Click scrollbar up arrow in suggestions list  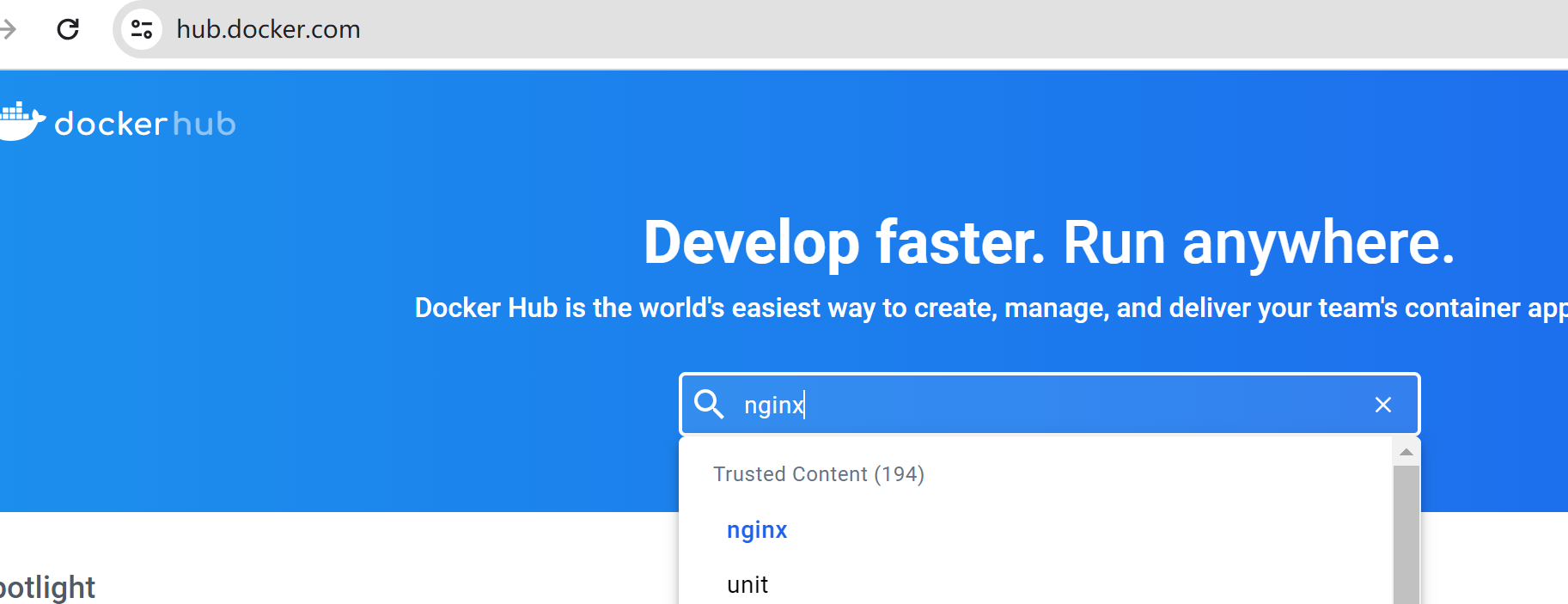tap(1406, 452)
